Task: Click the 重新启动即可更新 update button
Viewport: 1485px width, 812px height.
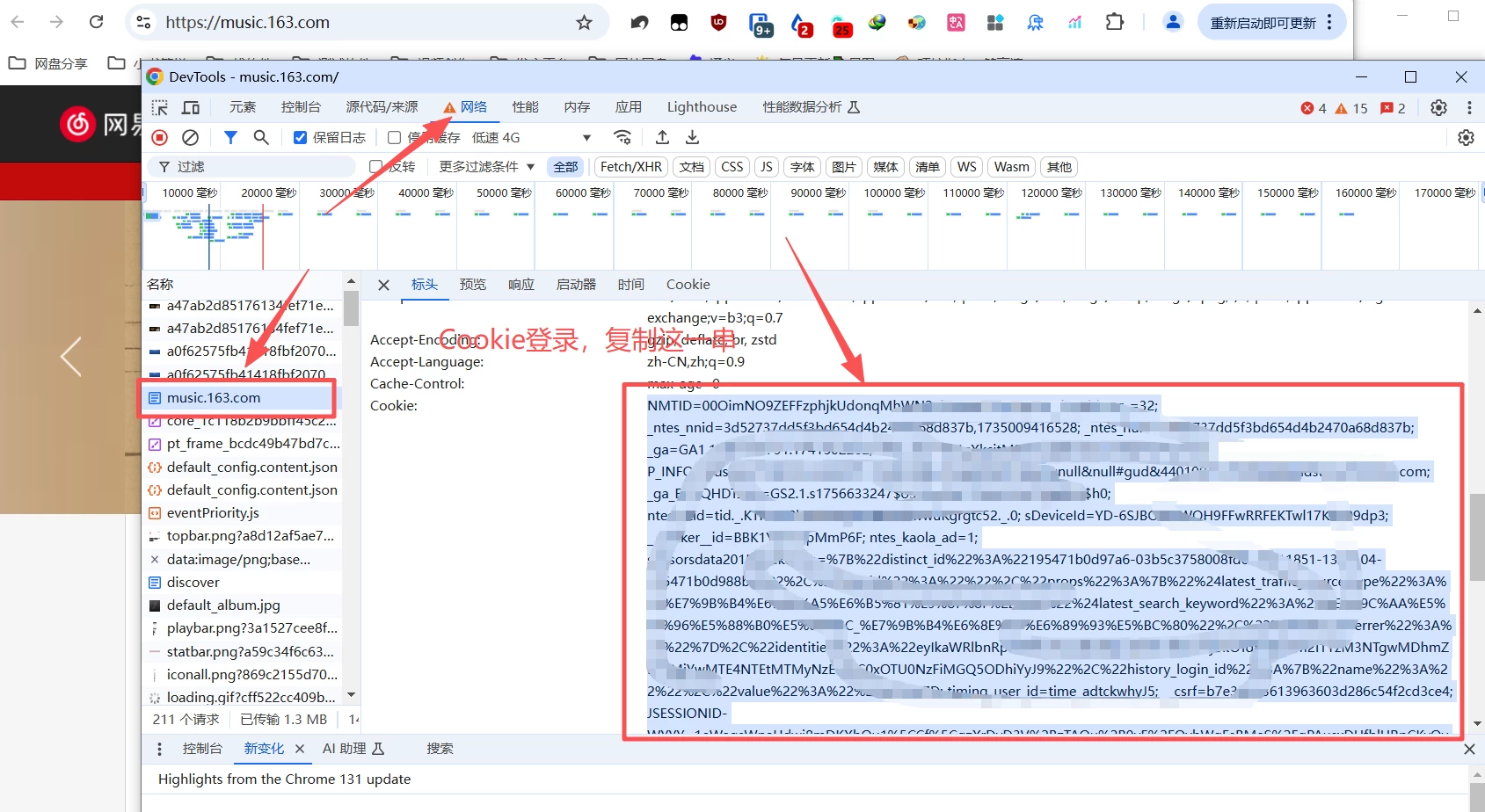Action: pyautogui.click(x=1263, y=23)
